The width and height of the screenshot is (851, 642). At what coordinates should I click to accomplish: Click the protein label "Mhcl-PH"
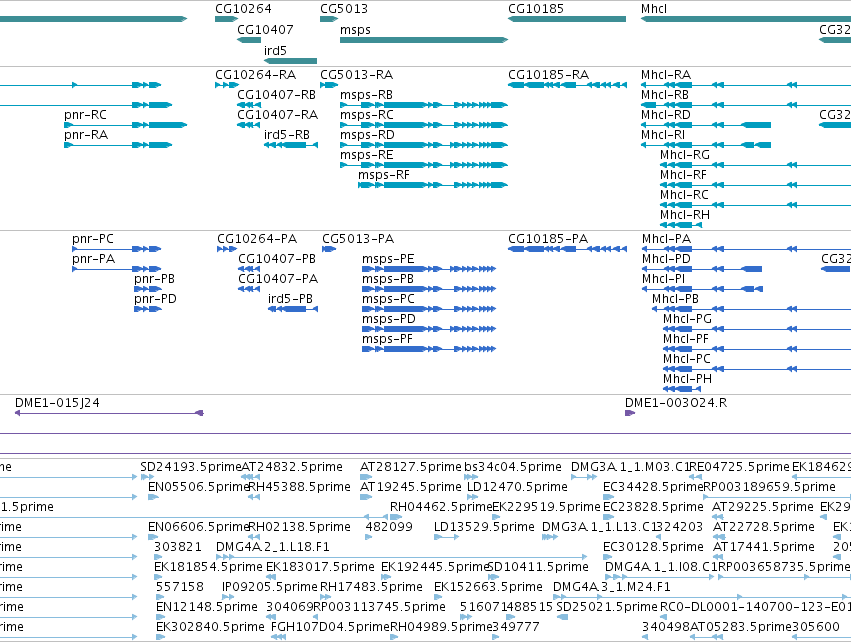[687, 379]
